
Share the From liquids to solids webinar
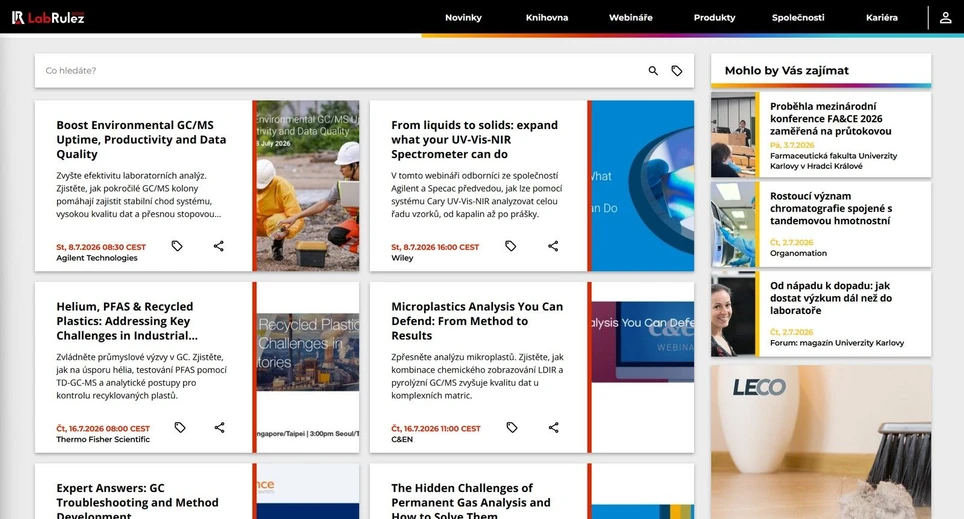click(x=553, y=246)
